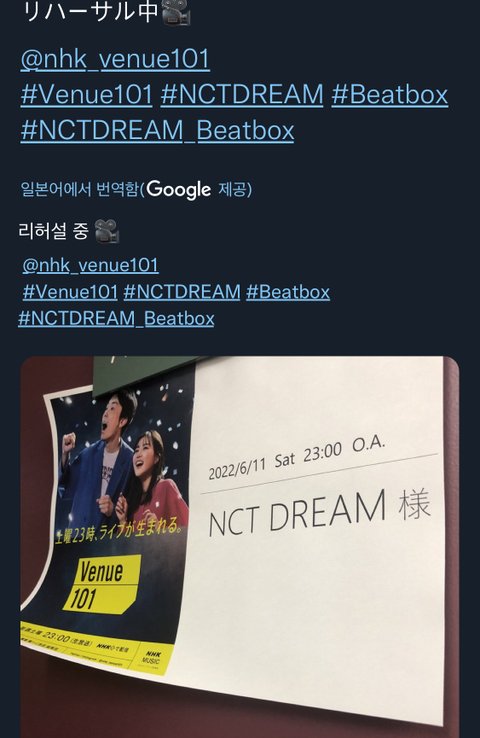This screenshot has width=480, height=738.
Task: Tap #NCTDREAM hashtag in original Japanese tweet
Action: pos(242,94)
